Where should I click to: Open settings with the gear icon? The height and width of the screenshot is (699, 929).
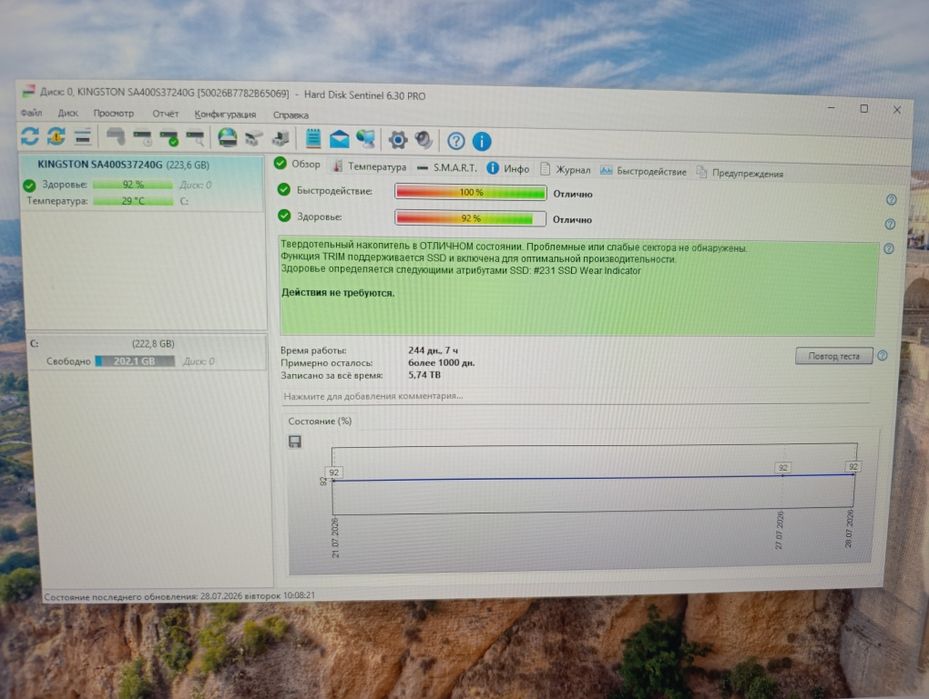click(x=398, y=140)
